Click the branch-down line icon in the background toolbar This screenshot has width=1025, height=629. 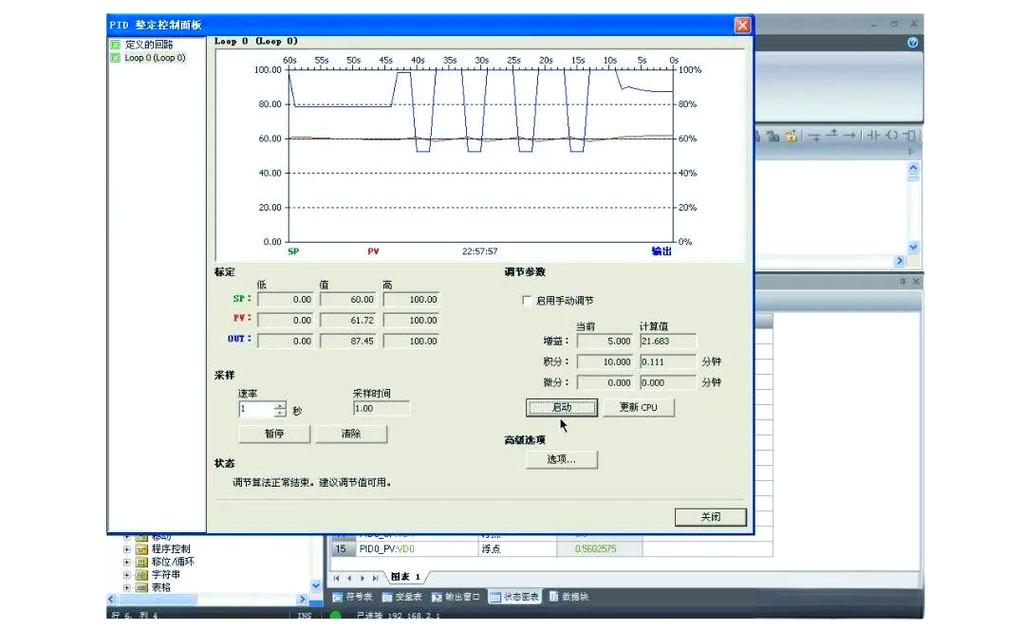click(x=815, y=136)
